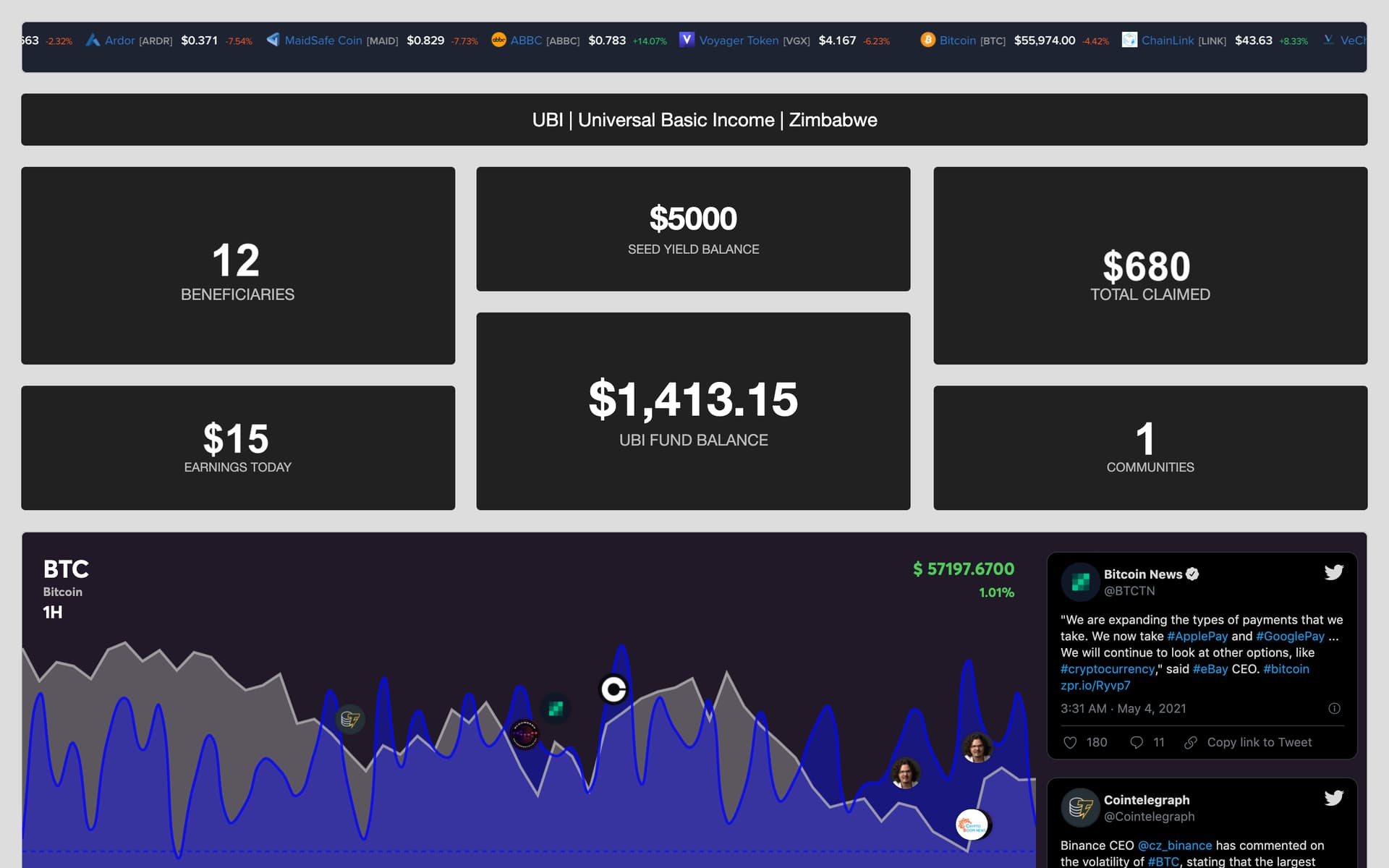The image size is (1389, 868).
Task: Click Twitter bird icon on Bitcoin News tweet
Action: coord(1333,573)
